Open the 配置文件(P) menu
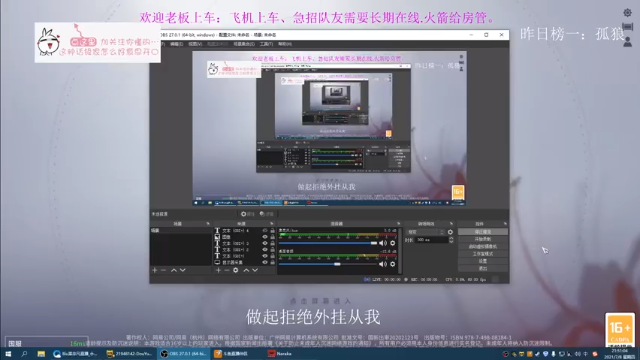Viewport: 640px width, 360px height. [x=218, y=44]
